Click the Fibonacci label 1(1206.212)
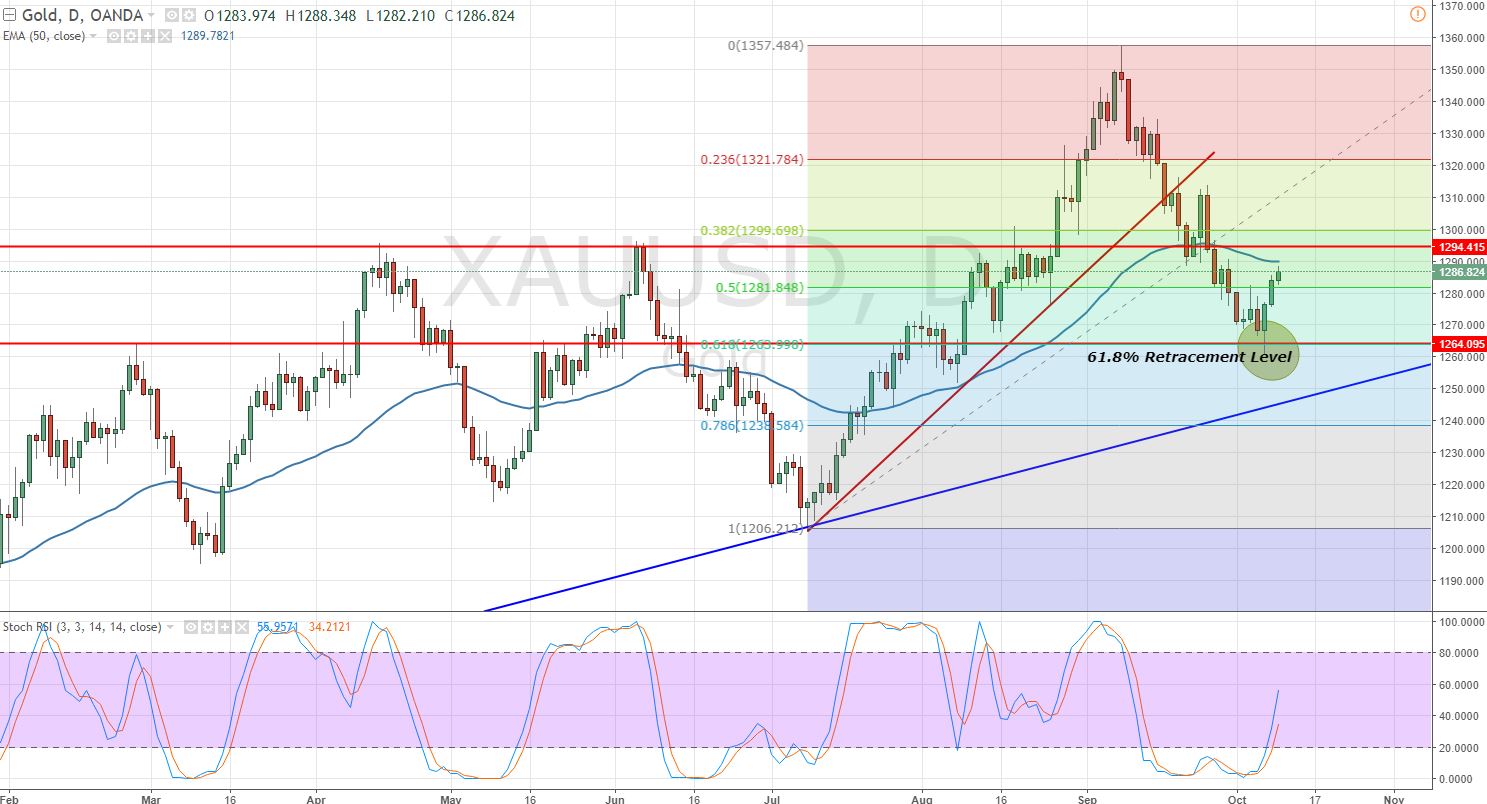Image resolution: width=1487 pixels, height=804 pixels. coord(766,528)
